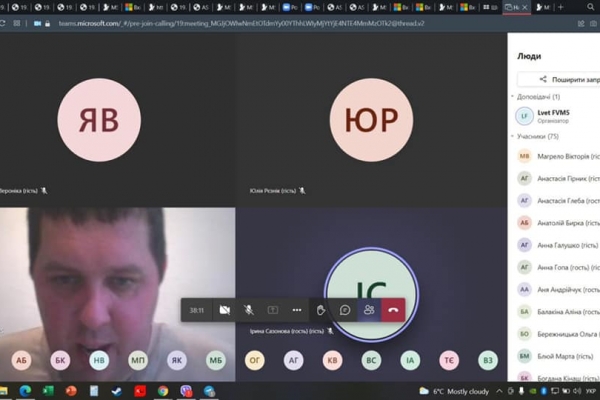Click the АБ avatar in bottom strip

coord(21,360)
